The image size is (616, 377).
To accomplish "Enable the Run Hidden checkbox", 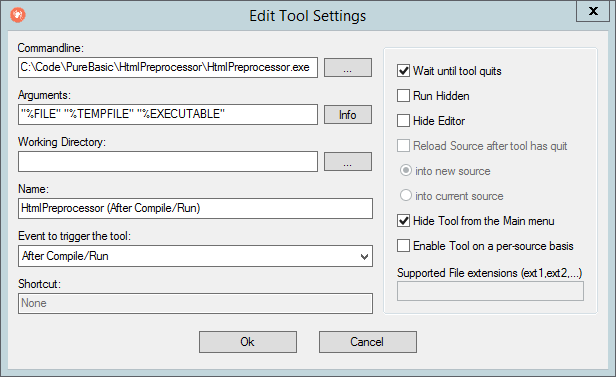I will click(x=403, y=96).
